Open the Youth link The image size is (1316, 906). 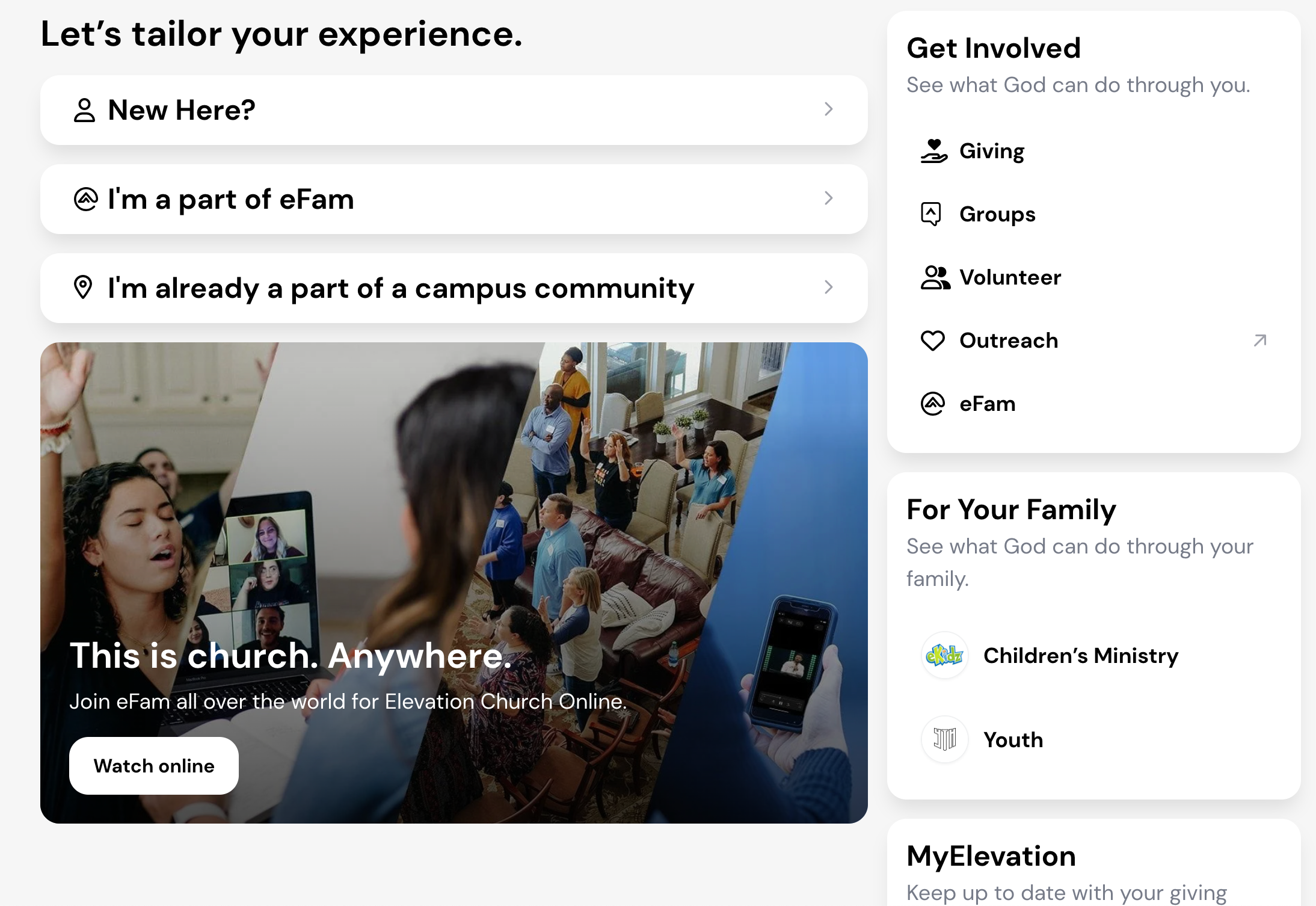tap(1013, 739)
